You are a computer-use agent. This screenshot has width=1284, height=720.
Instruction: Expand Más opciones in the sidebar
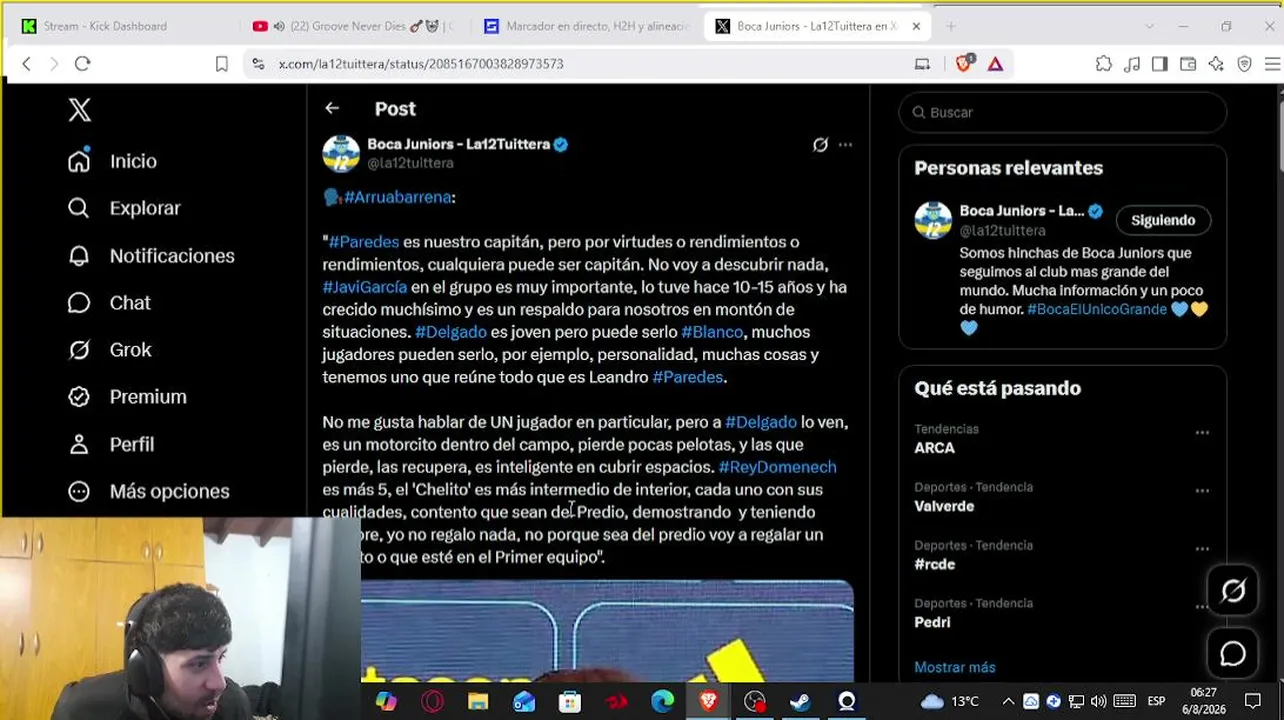click(x=148, y=491)
